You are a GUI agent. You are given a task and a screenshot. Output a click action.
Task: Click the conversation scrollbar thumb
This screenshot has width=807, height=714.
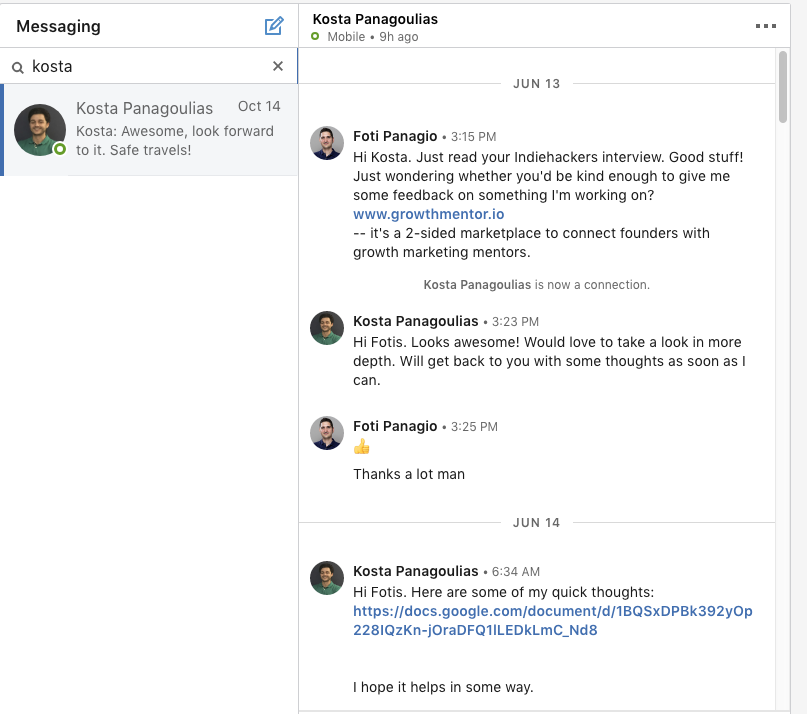783,86
